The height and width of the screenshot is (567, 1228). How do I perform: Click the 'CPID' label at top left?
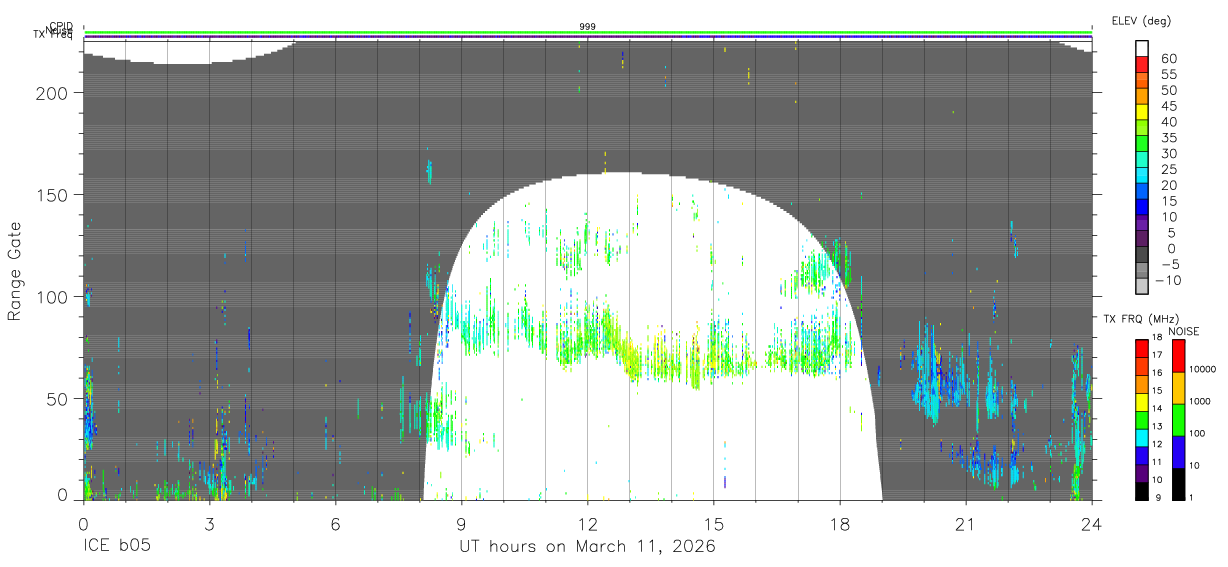pos(61,27)
